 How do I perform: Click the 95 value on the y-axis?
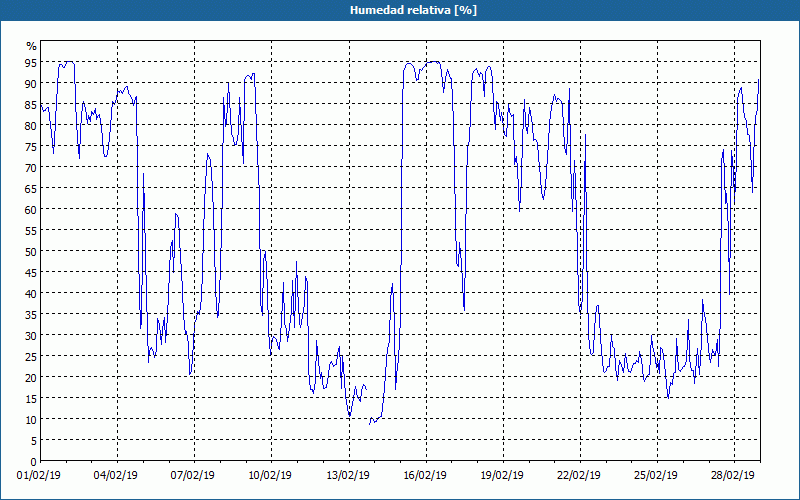pyautogui.click(x=31, y=63)
